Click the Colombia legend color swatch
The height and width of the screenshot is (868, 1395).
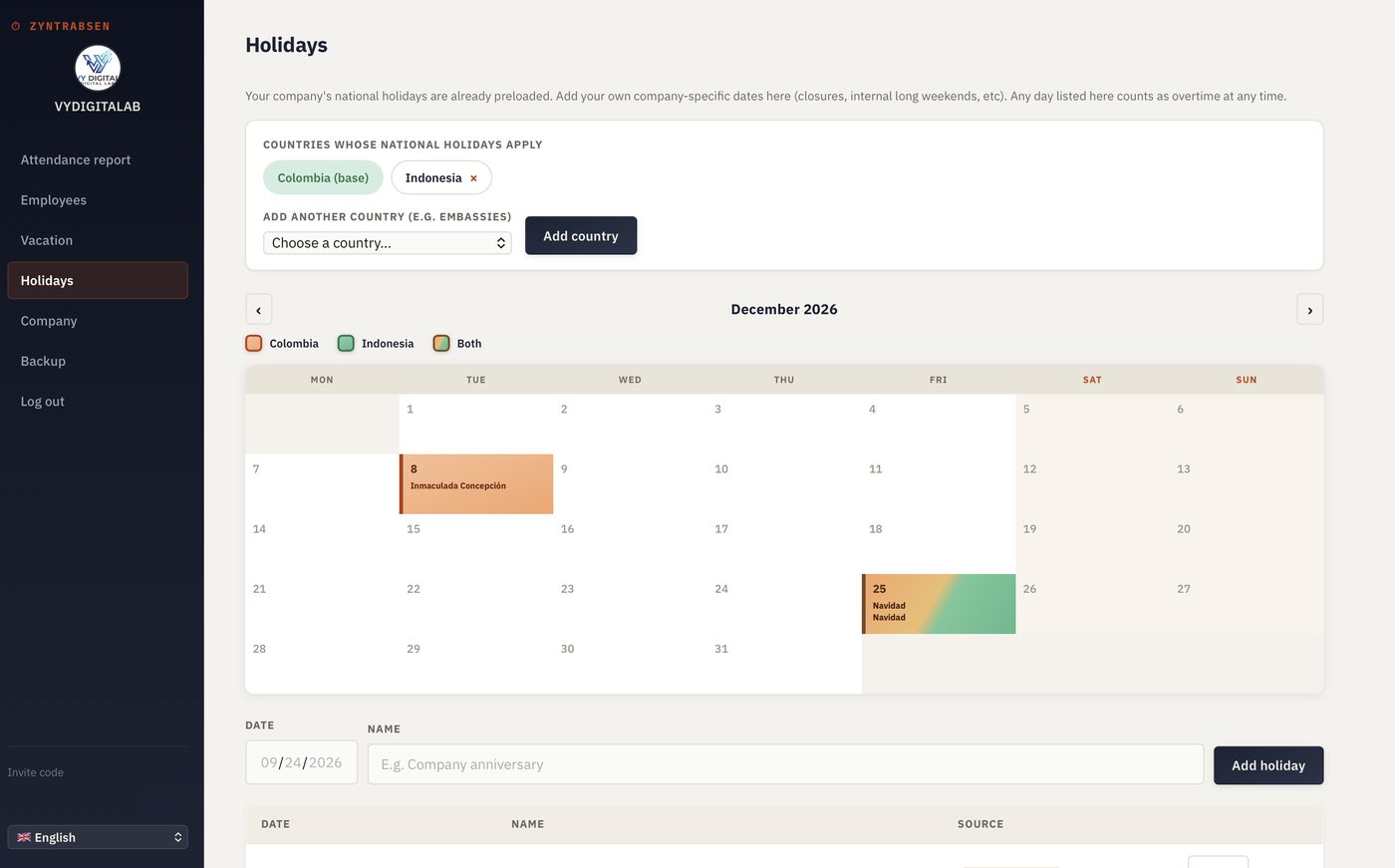254,343
